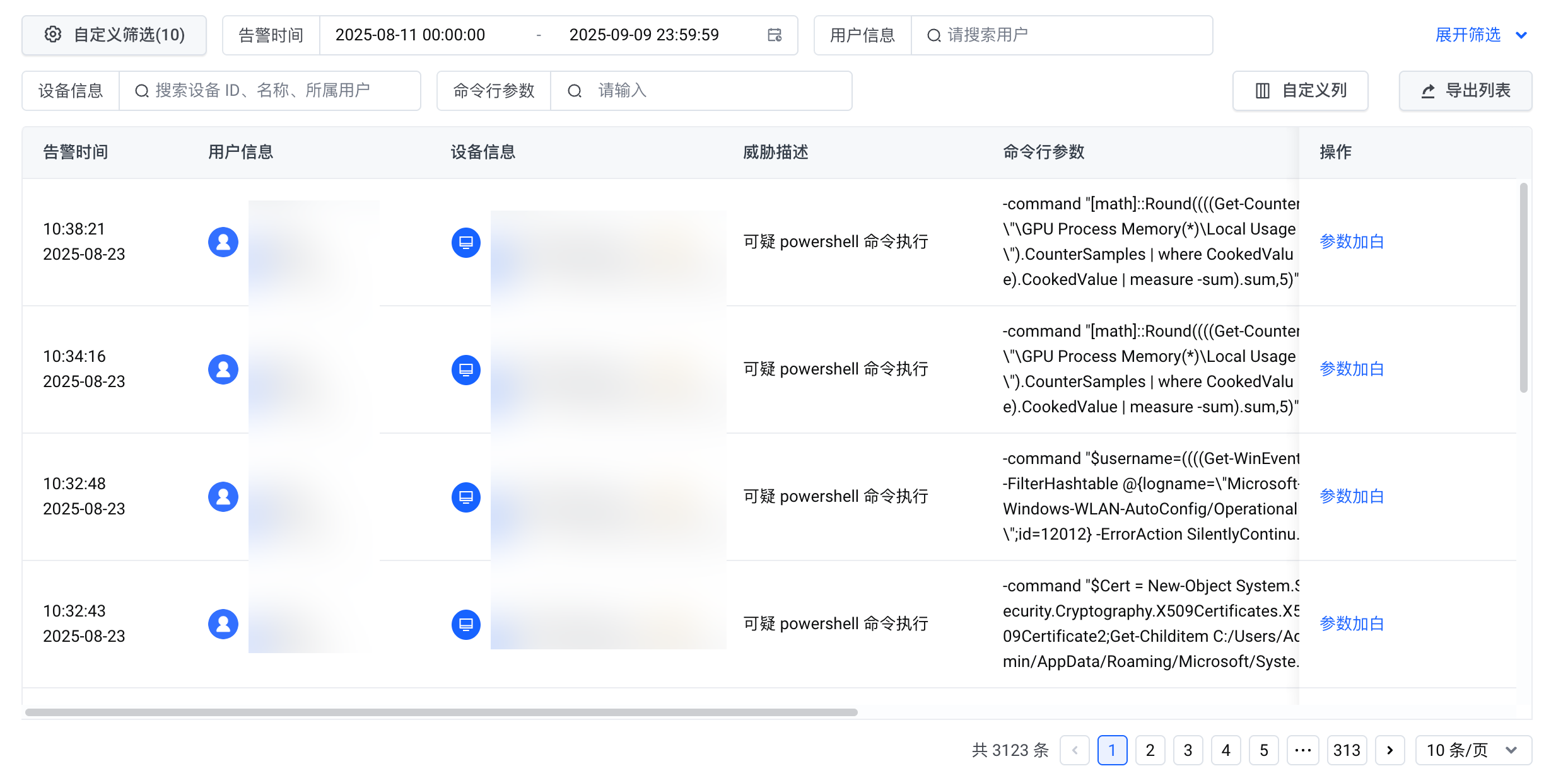This screenshot has height=783, width=1568.
Task: Click 参数加白 for the 10:32:48 alert
Action: pyautogui.click(x=1352, y=497)
